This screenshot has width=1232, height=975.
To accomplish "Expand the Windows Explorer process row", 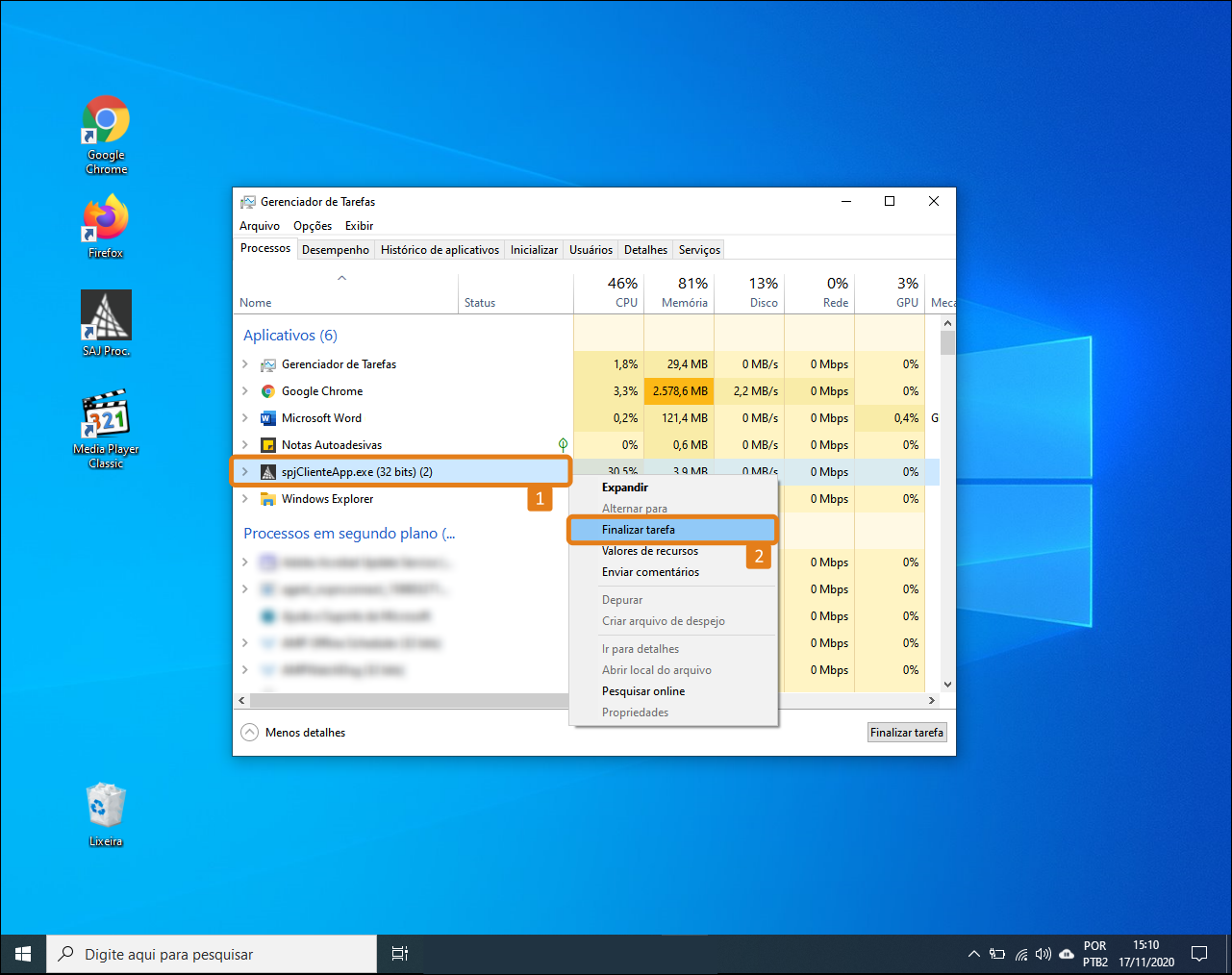I will 245,499.
